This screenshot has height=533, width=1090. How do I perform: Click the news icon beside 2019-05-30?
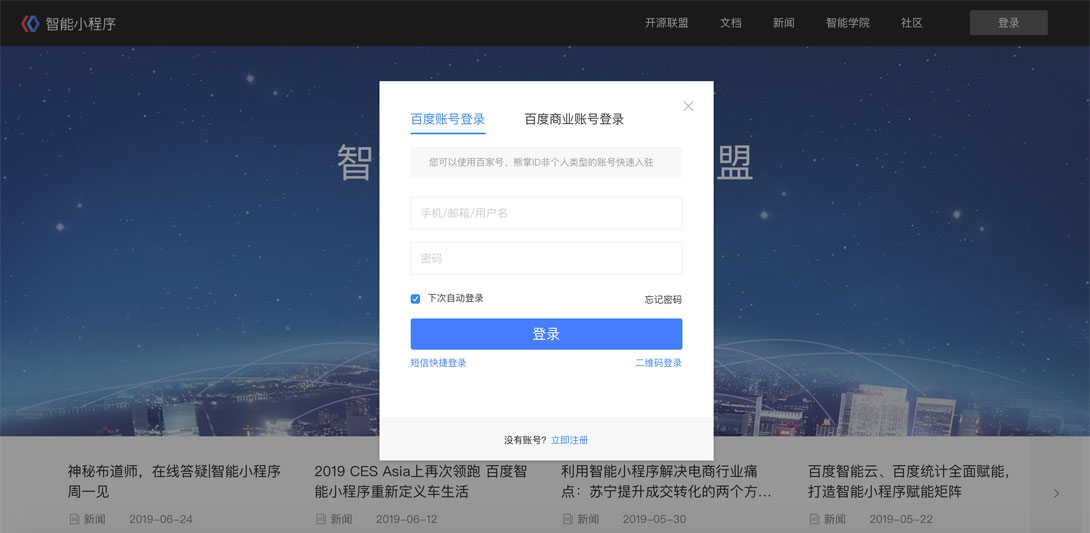(567, 519)
